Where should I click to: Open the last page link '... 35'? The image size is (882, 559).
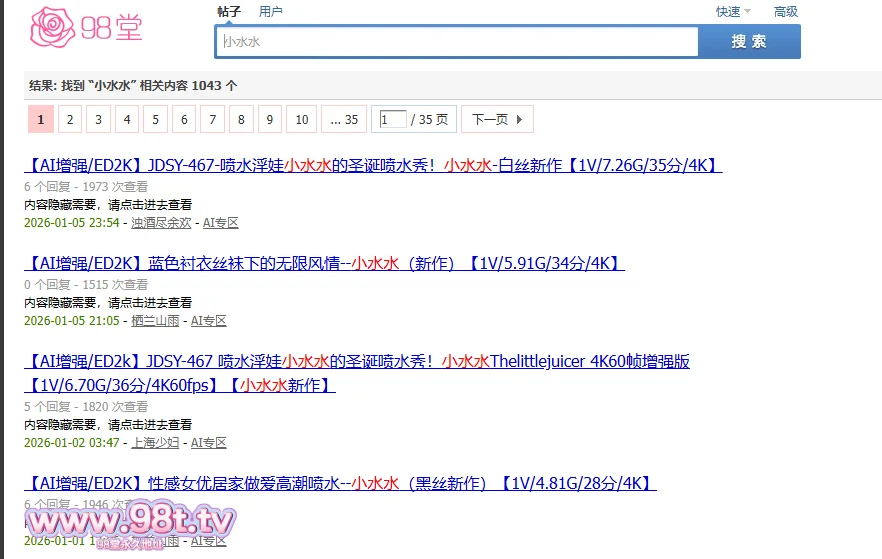(x=344, y=120)
